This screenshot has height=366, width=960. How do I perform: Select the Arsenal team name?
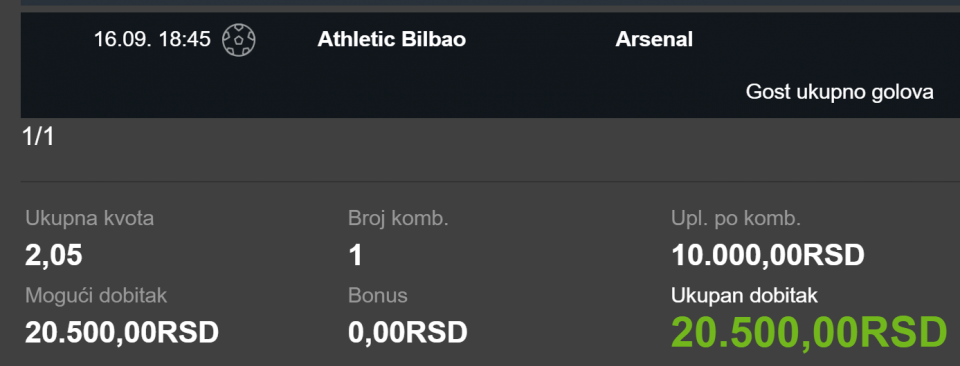654,40
